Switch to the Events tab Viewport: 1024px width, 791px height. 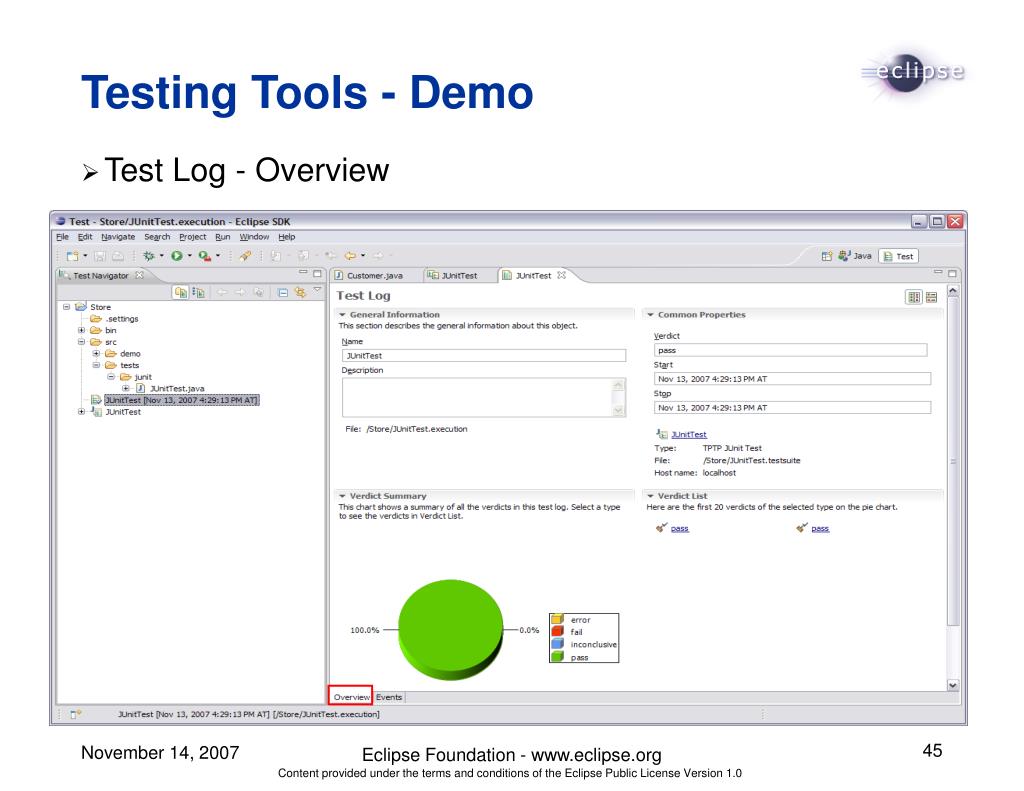click(x=389, y=698)
